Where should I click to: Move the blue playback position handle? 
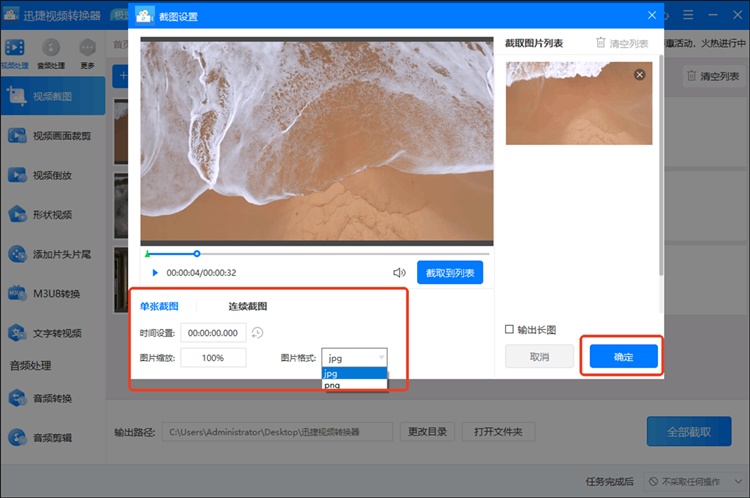pyautogui.click(x=197, y=254)
